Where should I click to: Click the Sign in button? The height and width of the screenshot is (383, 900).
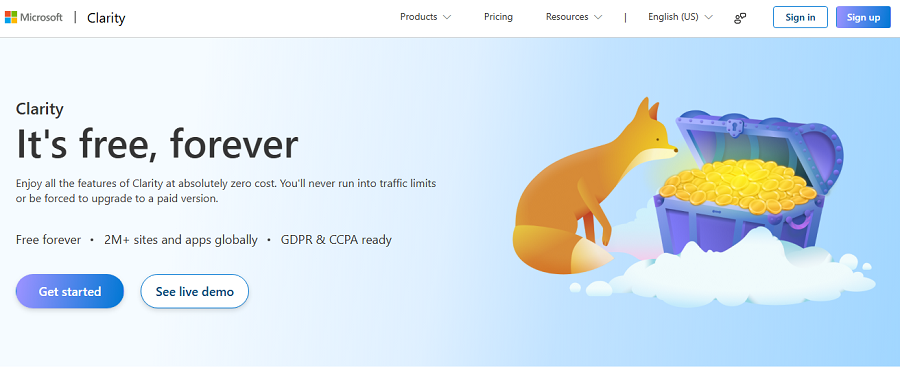click(x=800, y=17)
